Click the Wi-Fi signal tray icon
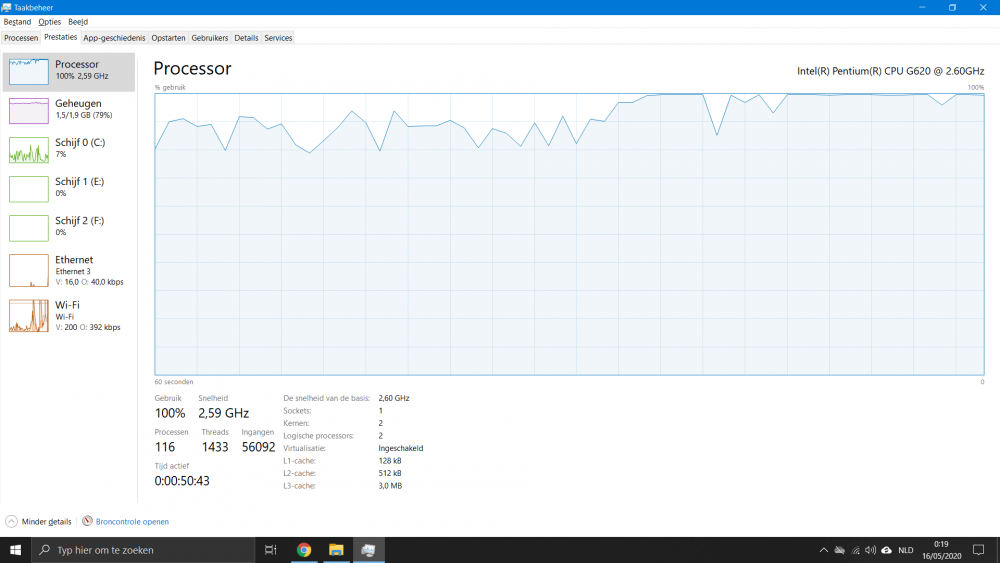Image resolution: width=1000 pixels, height=563 pixels. [x=855, y=550]
